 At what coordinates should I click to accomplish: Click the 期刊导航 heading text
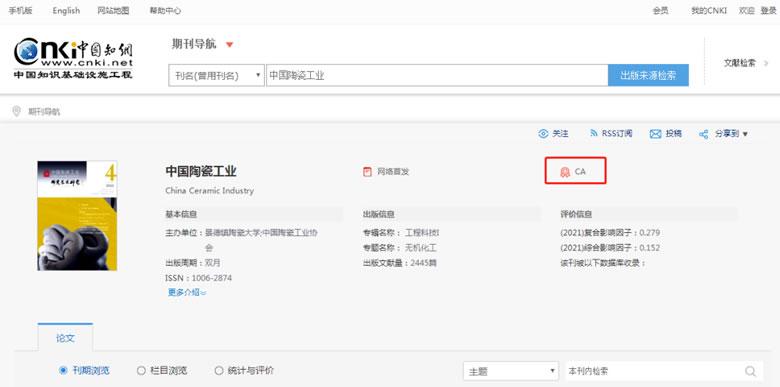[x=194, y=44]
